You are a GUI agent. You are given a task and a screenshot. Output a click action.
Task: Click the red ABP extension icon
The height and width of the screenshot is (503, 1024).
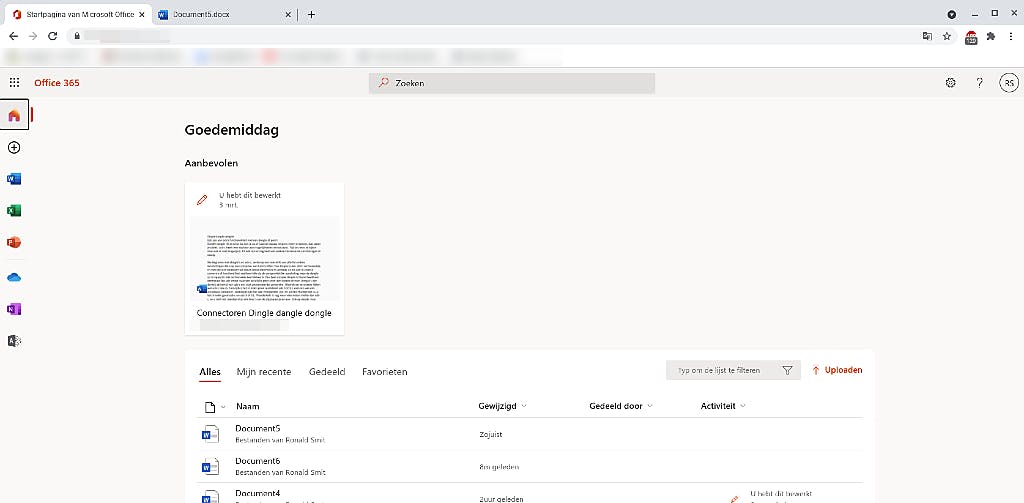click(x=972, y=37)
